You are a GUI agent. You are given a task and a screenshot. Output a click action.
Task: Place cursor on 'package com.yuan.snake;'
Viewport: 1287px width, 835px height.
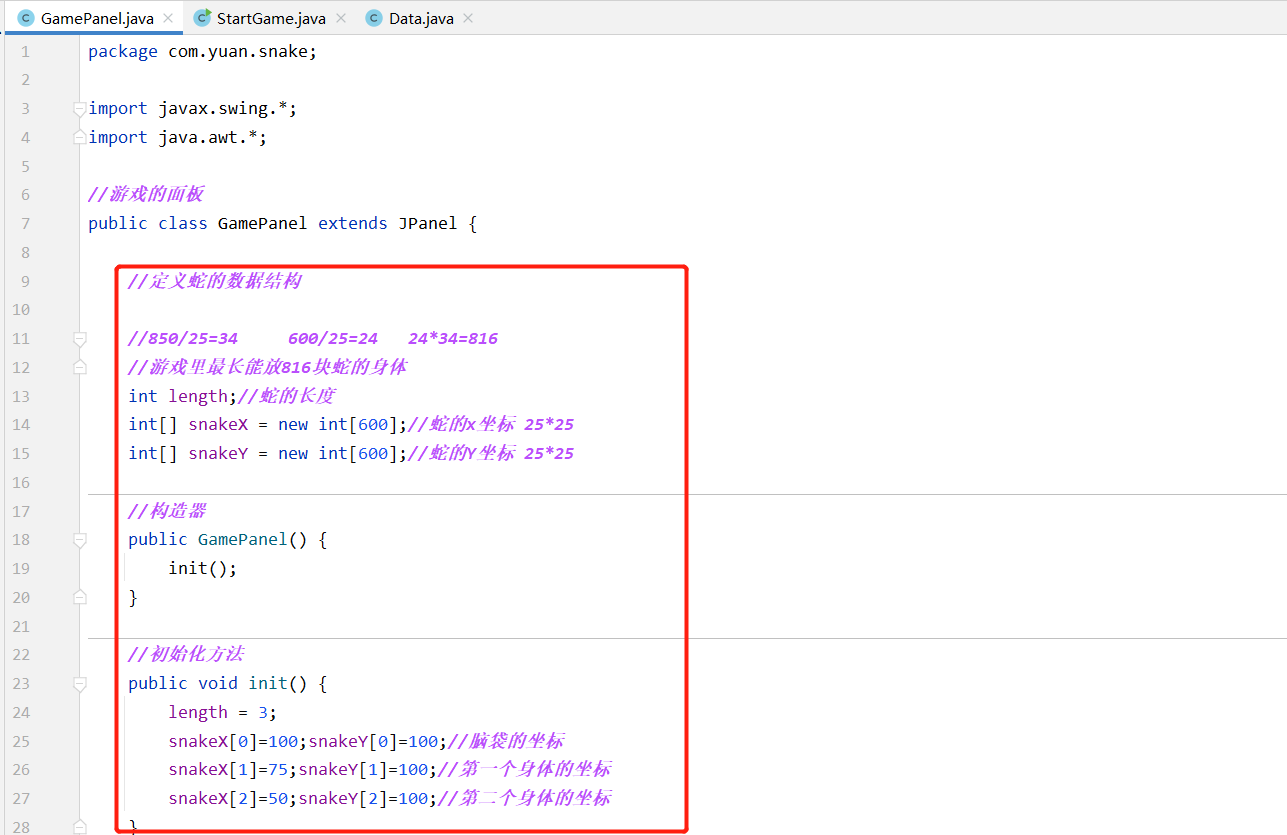pos(202,51)
